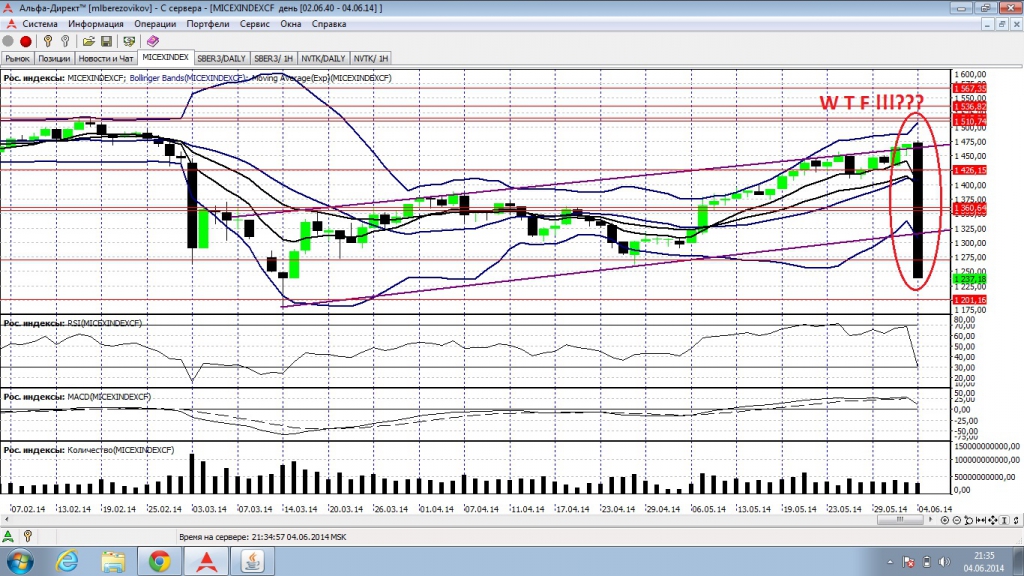The height and width of the screenshot is (576, 1024).
Task: Open the Система menu
Action: tap(40, 23)
